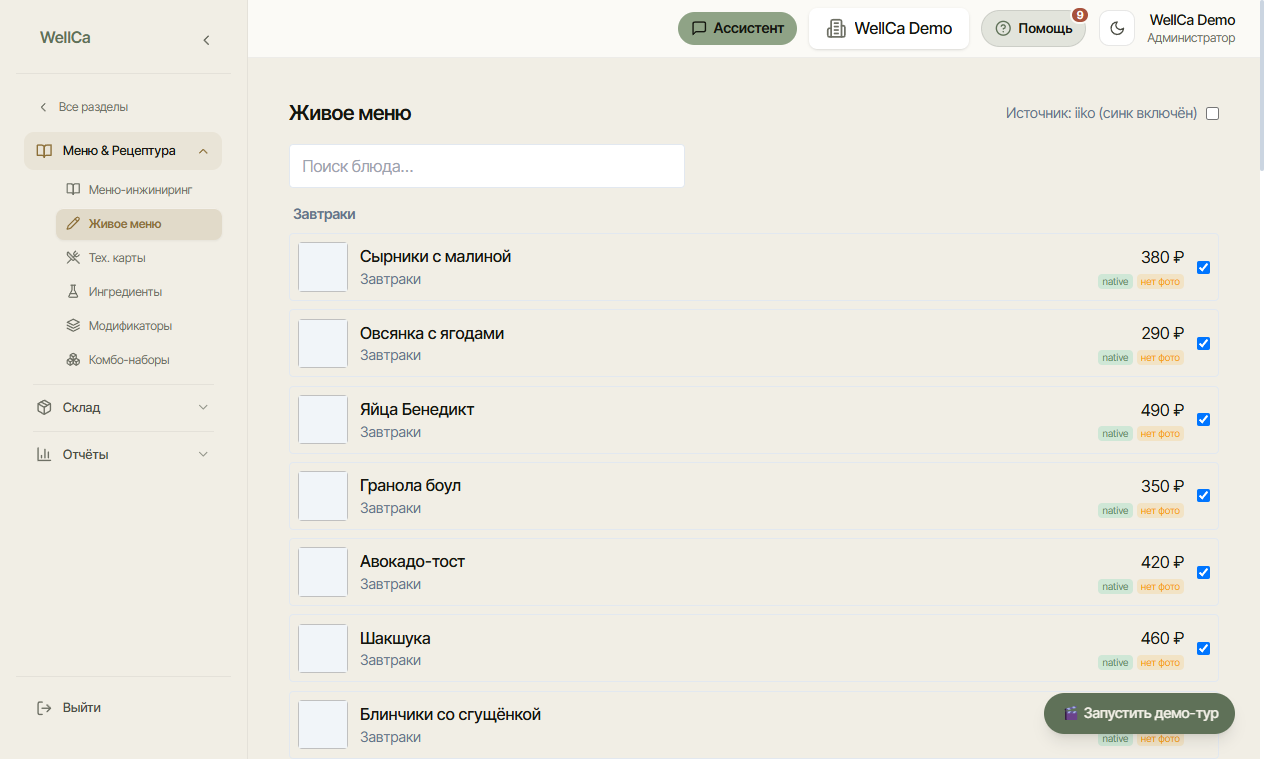Expand the Отчёты section chevron
This screenshot has height=759, width=1264.
pos(203,455)
